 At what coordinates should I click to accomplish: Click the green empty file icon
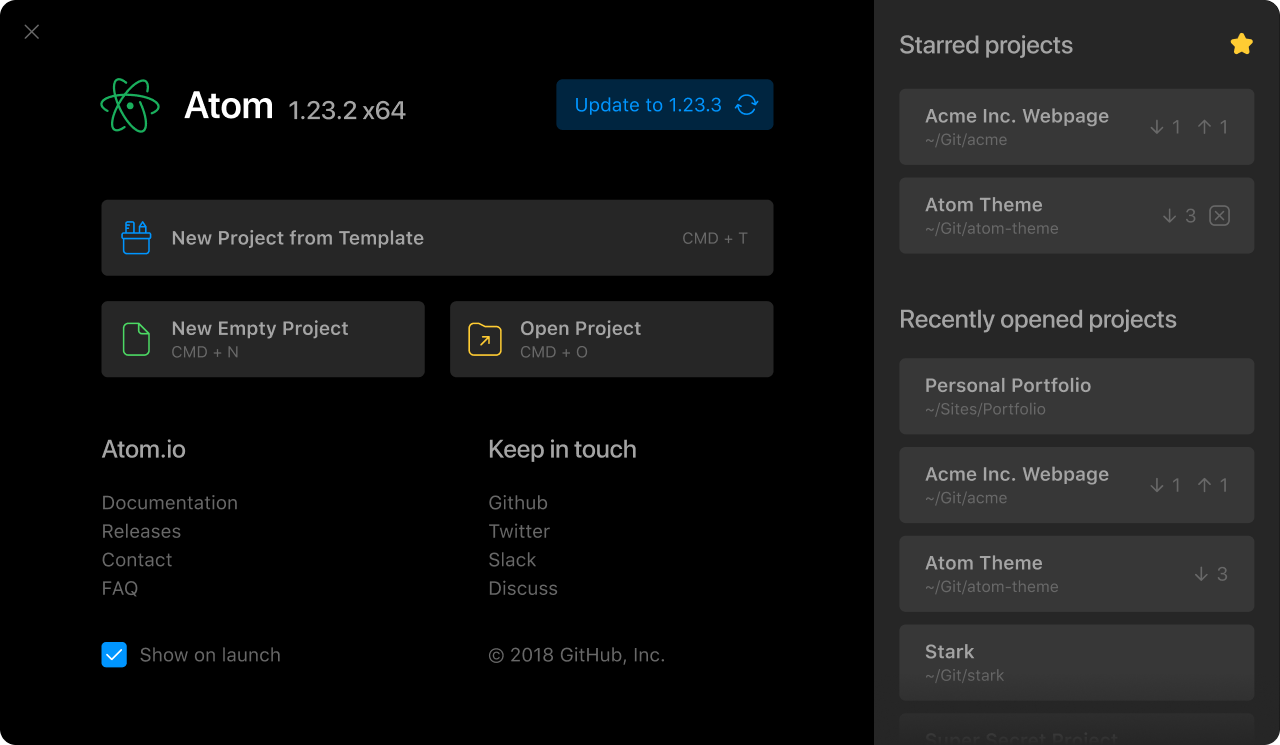click(x=136, y=339)
